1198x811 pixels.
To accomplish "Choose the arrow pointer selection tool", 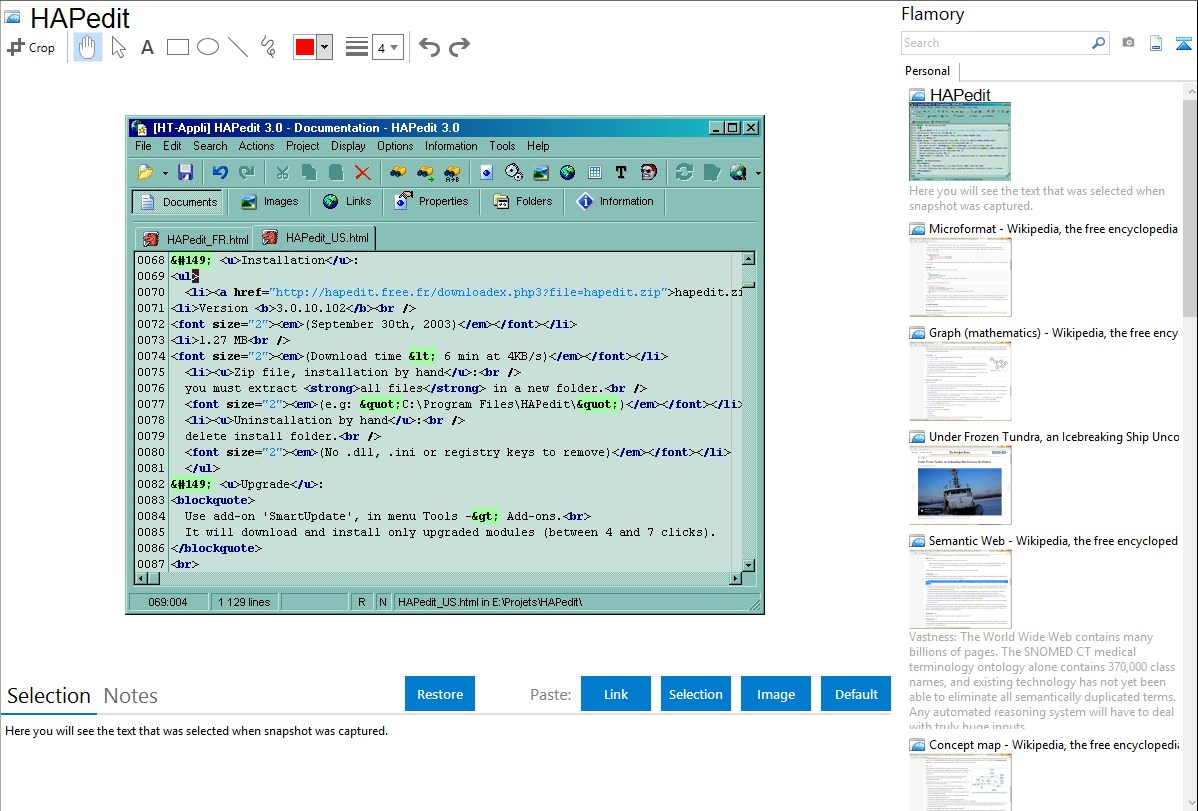I will click(118, 47).
